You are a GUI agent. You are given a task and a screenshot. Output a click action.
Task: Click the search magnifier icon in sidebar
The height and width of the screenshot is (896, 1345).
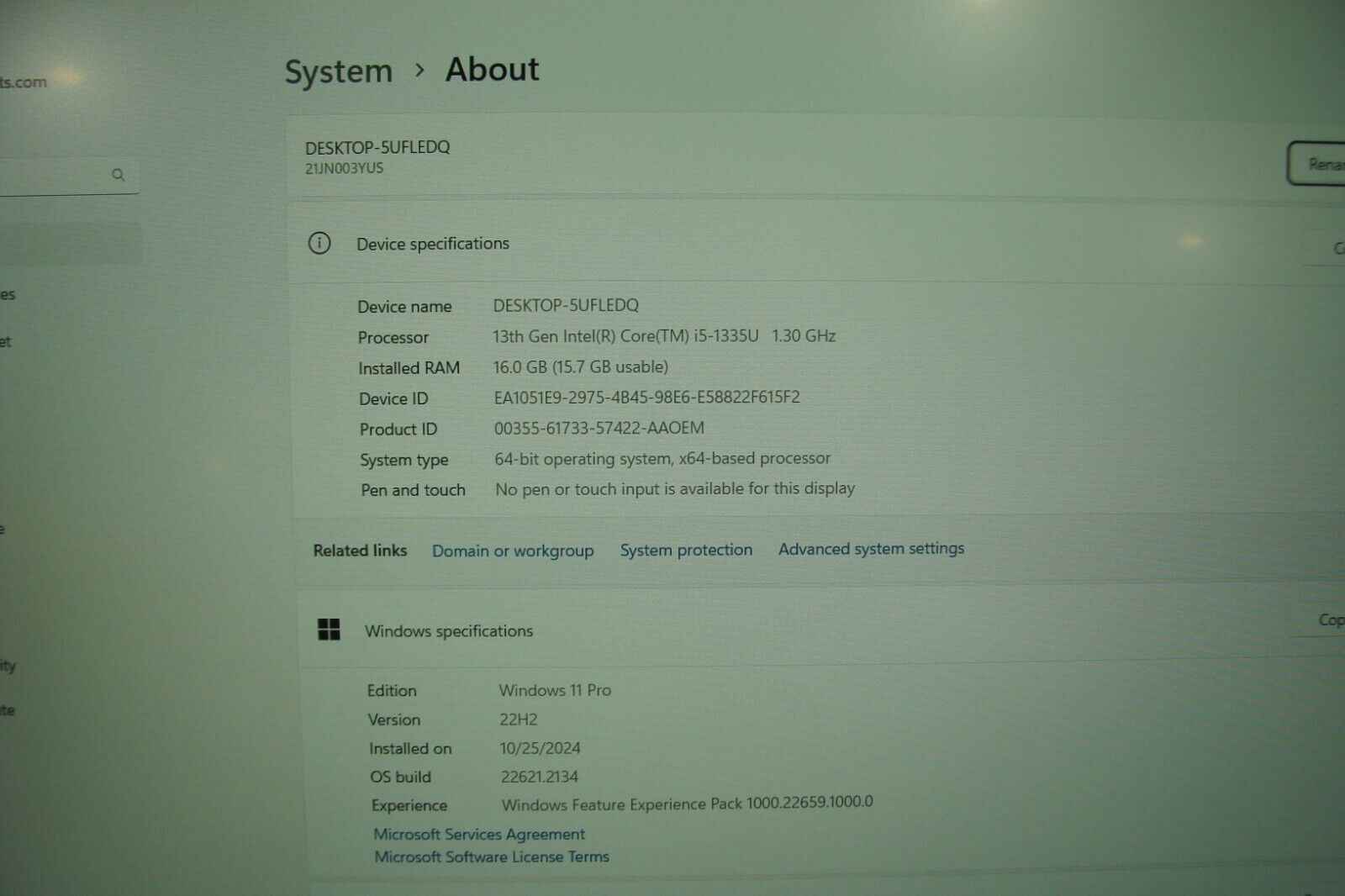click(118, 175)
